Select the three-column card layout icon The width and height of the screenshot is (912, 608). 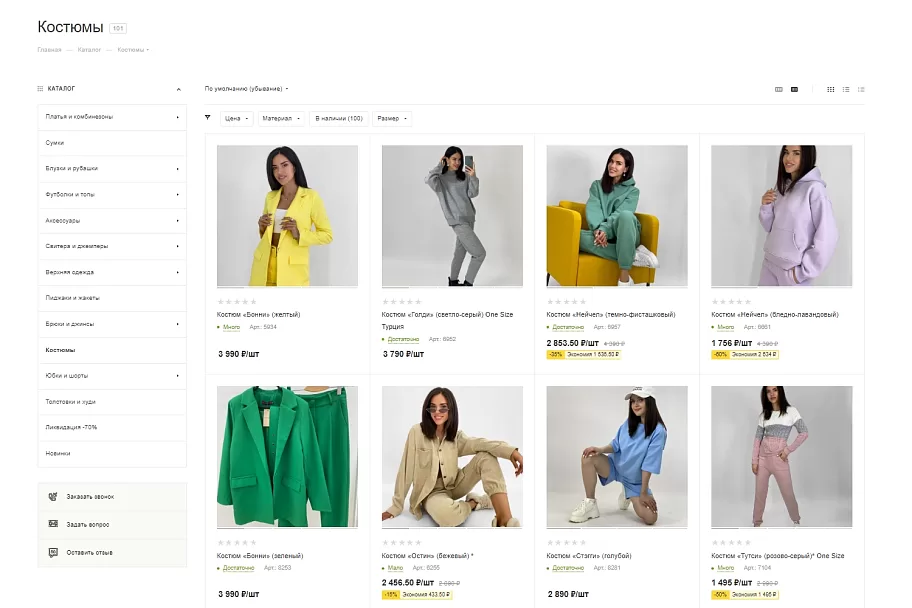point(779,89)
